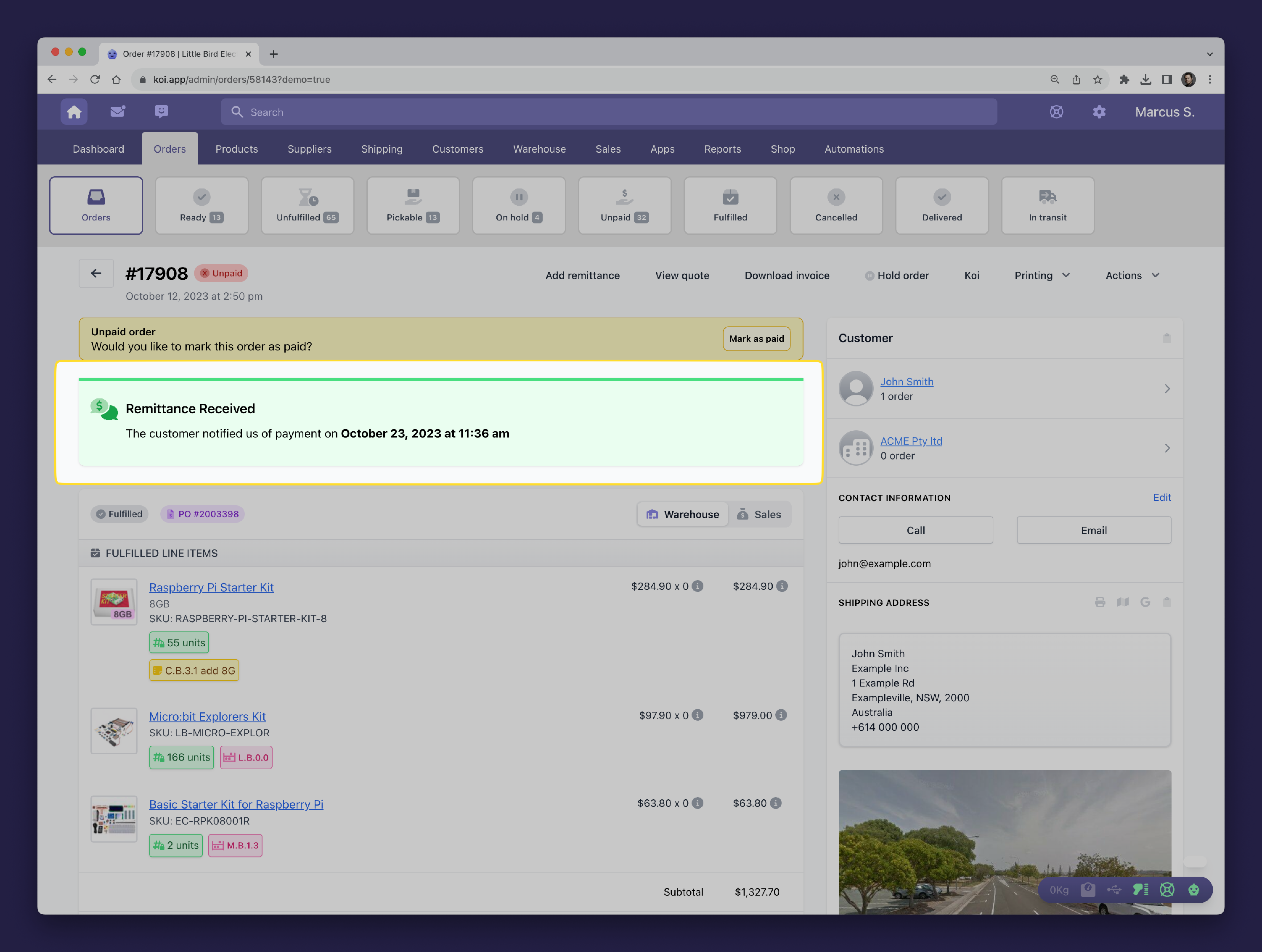Open the Actions dropdown menu
The width and height of the screenshot is (1262, 952).
click(1132, 276)
